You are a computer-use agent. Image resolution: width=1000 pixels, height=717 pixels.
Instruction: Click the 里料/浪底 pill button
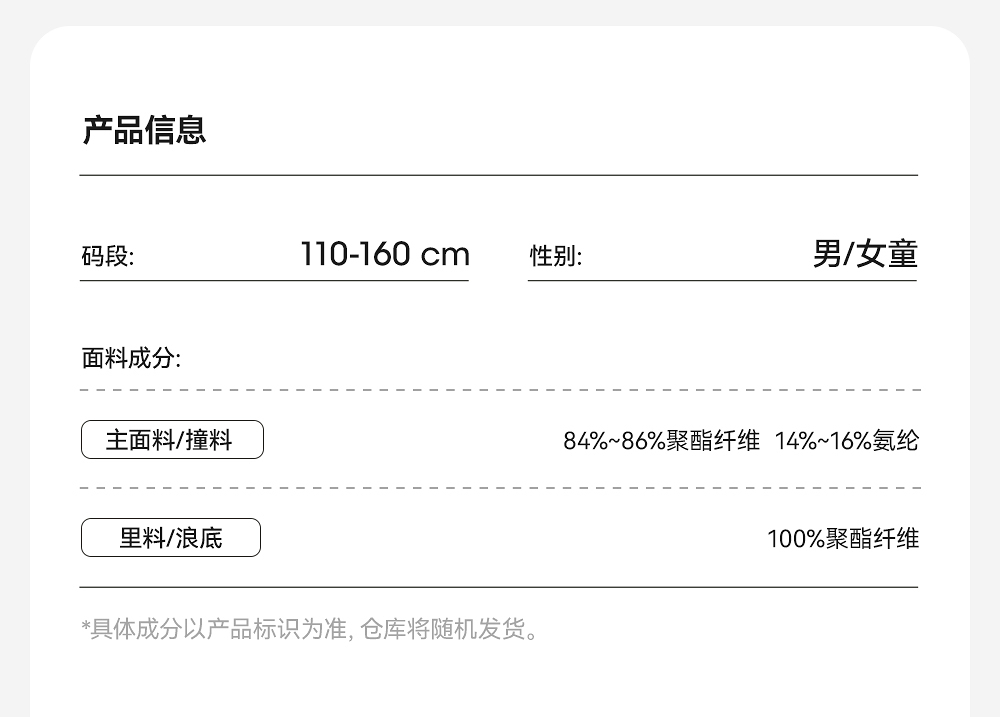click(x=171, y=538)
